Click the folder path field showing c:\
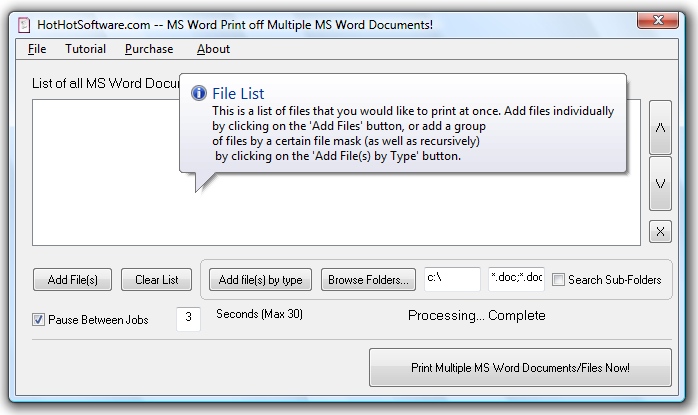Image resolution: width=698 pixels, height=415 pixels. tap(452, 279)
